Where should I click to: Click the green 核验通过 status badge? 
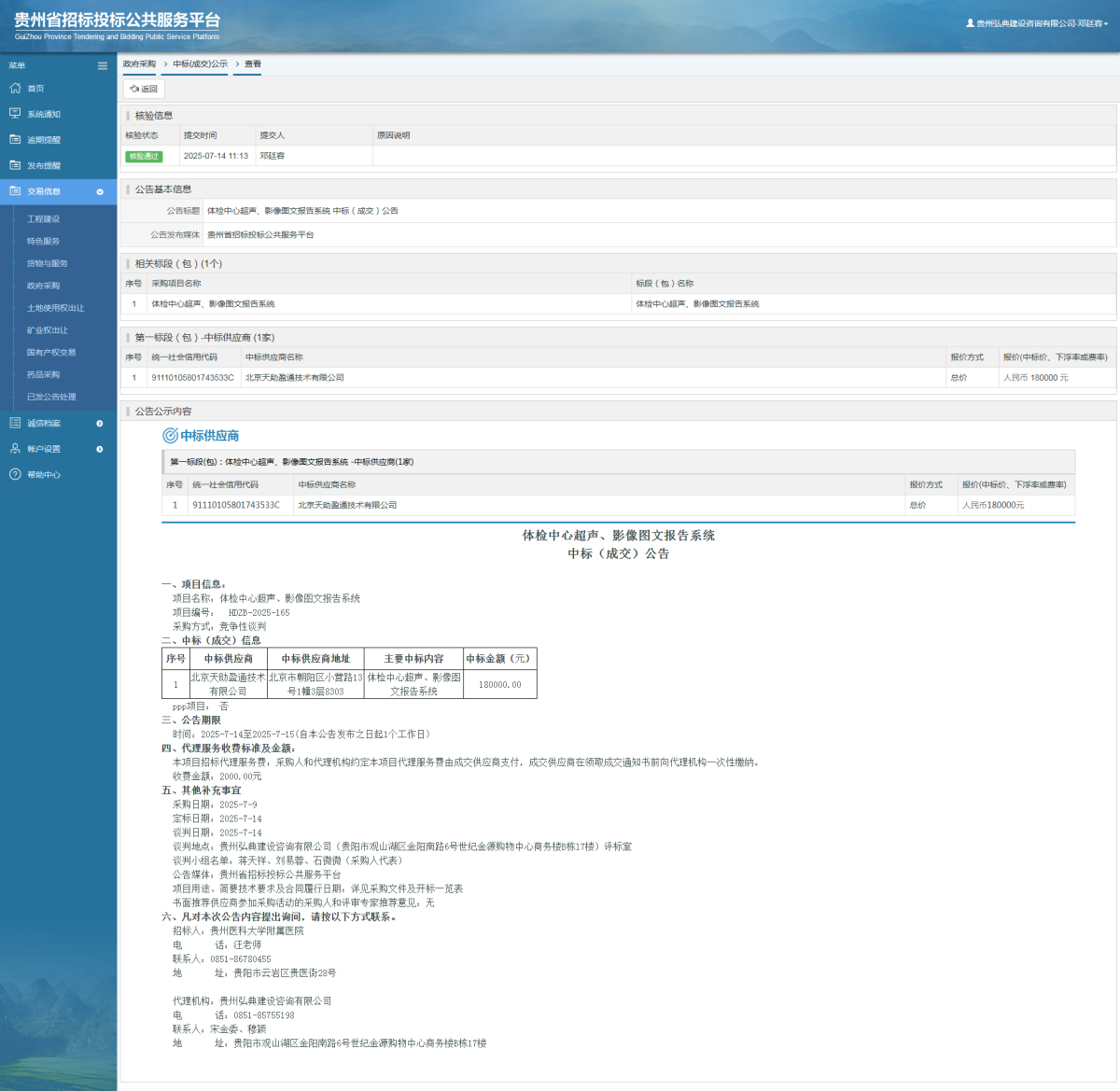[144, 156]
